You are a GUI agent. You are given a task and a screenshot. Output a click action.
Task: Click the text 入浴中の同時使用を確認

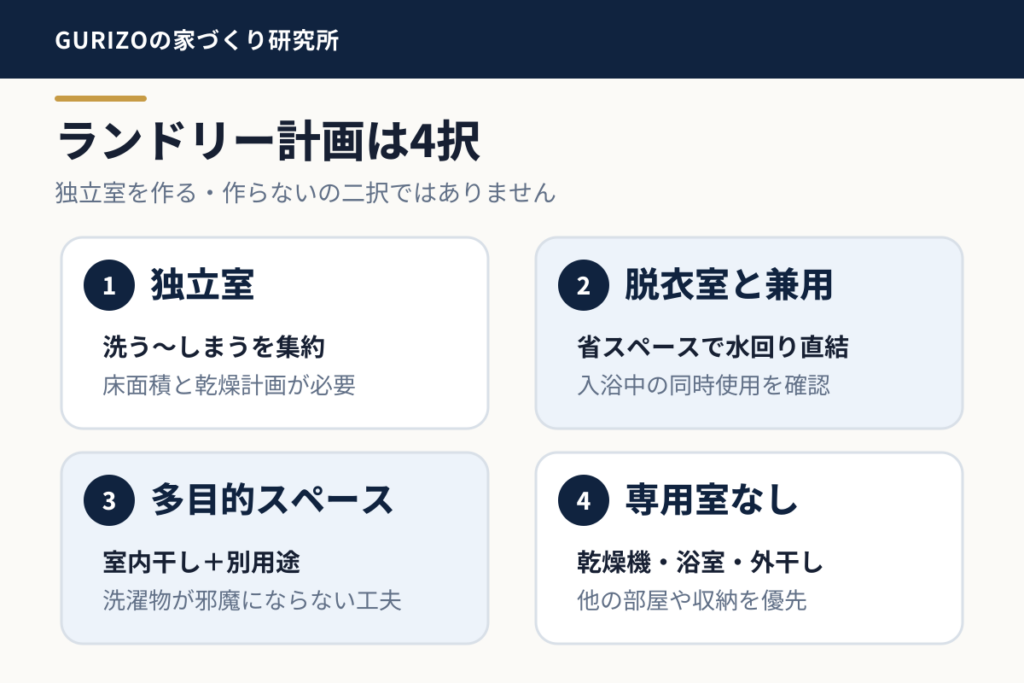pos(704,385)
